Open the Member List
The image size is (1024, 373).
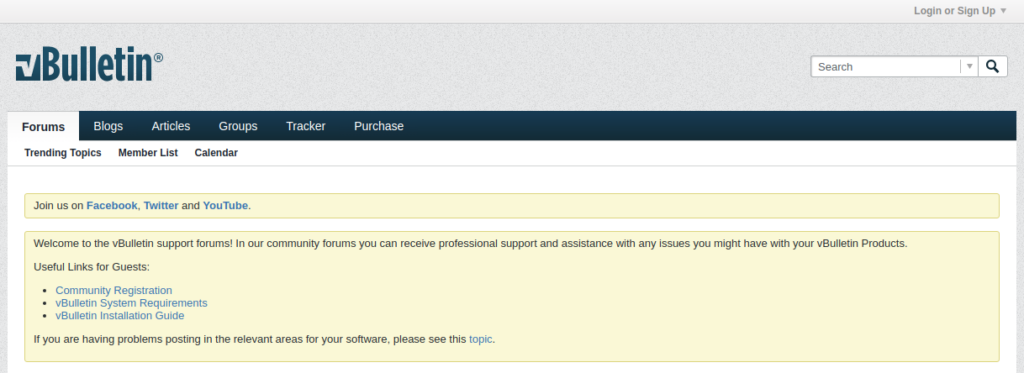148,153
